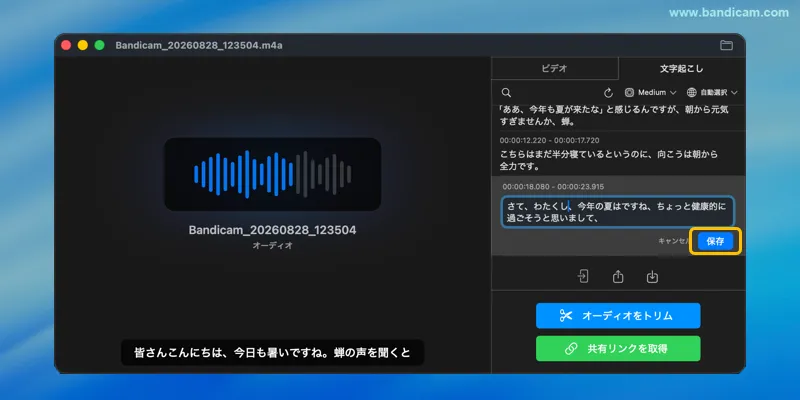Switch to the ビデオ tab
The height and width of the screenshot is (400, 800).
pos(555,68)
